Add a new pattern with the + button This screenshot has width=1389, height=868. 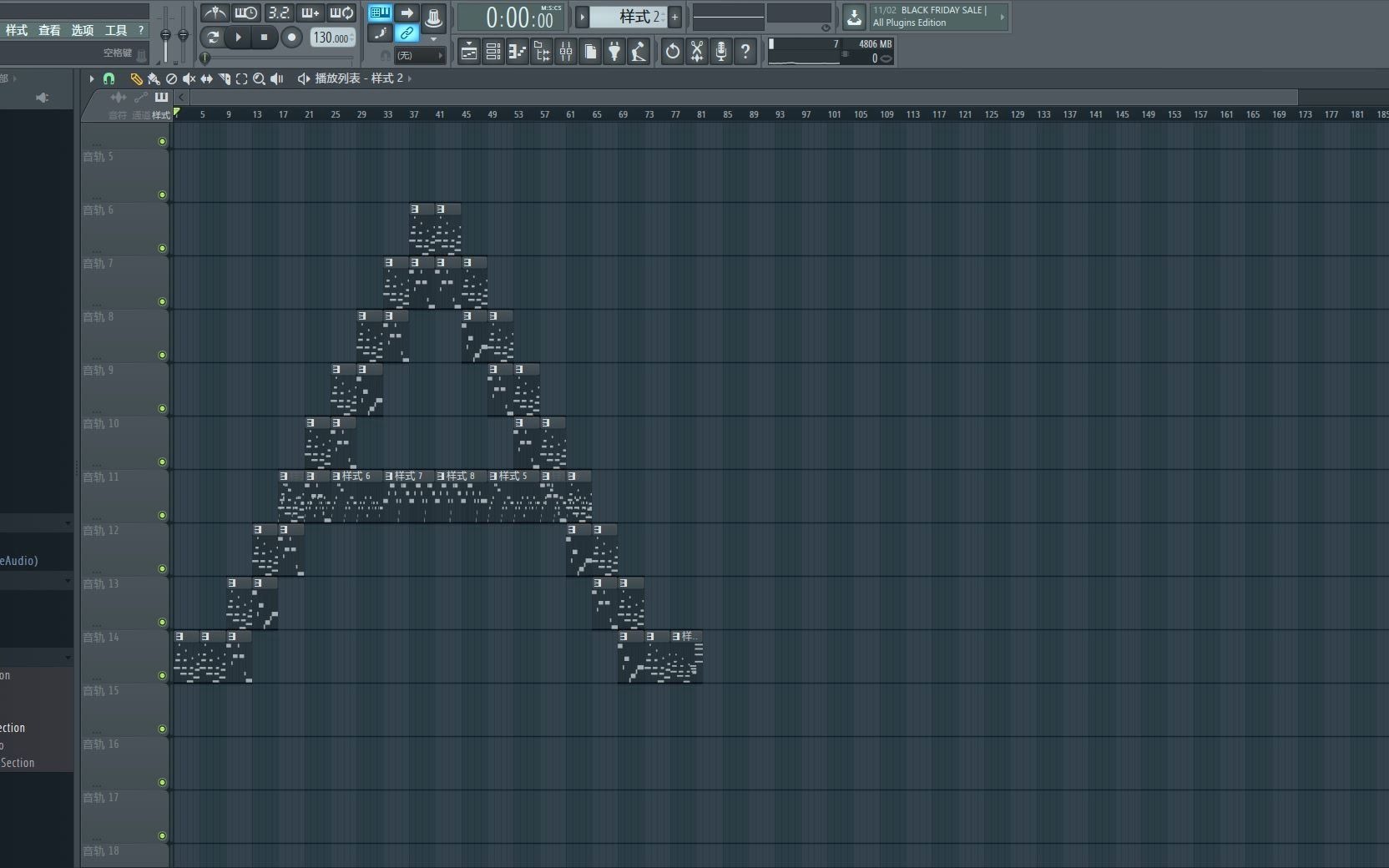[674, 17]
